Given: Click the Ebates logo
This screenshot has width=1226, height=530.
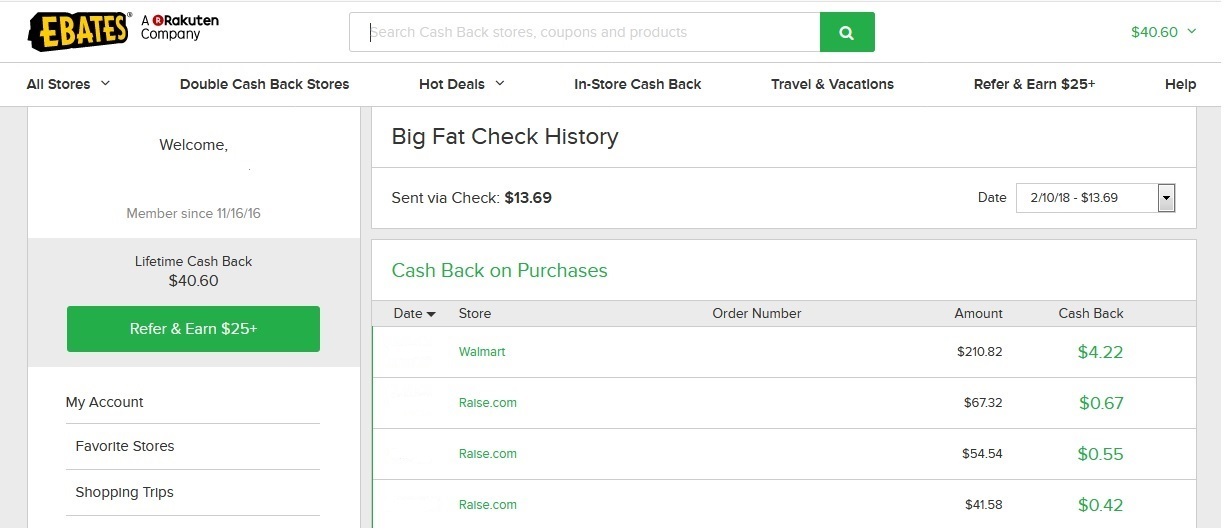Looking at the screenshot, I should (80, 32).
